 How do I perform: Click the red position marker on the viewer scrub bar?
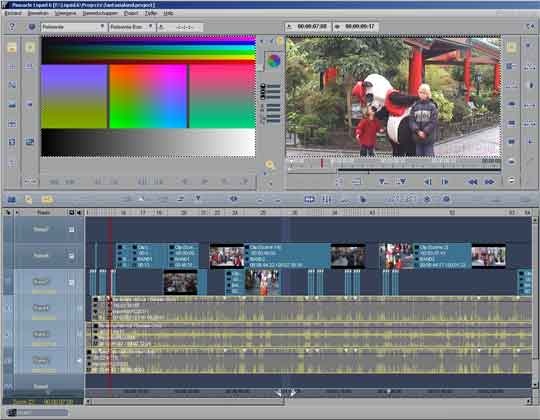pyautogui.click(x=322, y=163)
